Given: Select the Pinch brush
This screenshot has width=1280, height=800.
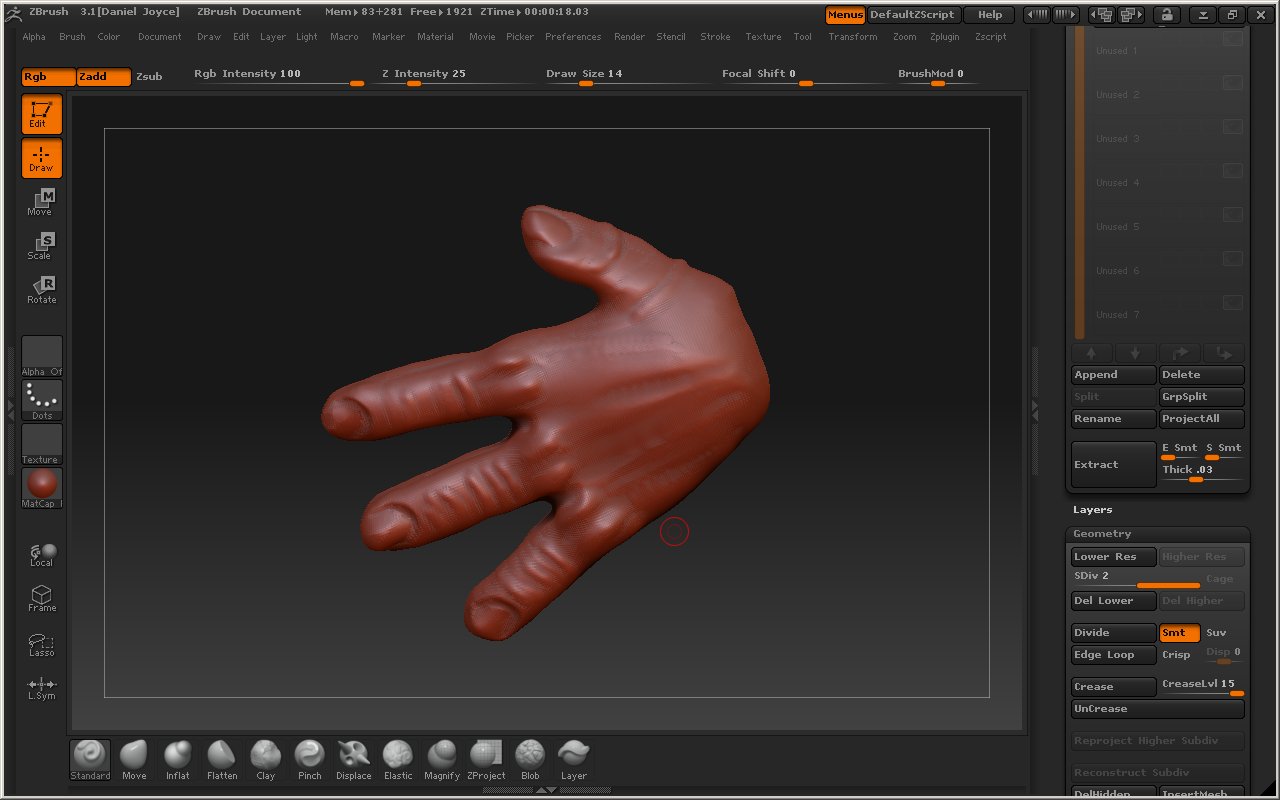Looking at the screenshot, I should (x=309, y=758).
